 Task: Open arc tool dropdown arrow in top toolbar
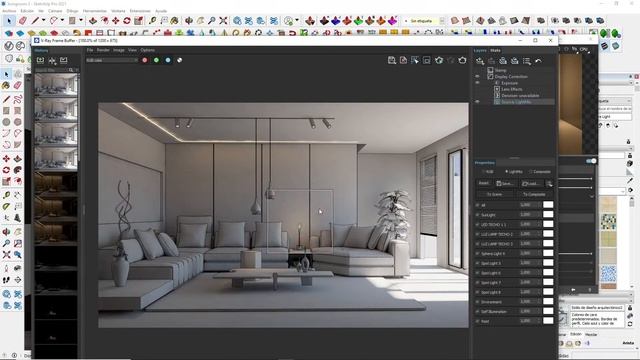coord(62,20)
